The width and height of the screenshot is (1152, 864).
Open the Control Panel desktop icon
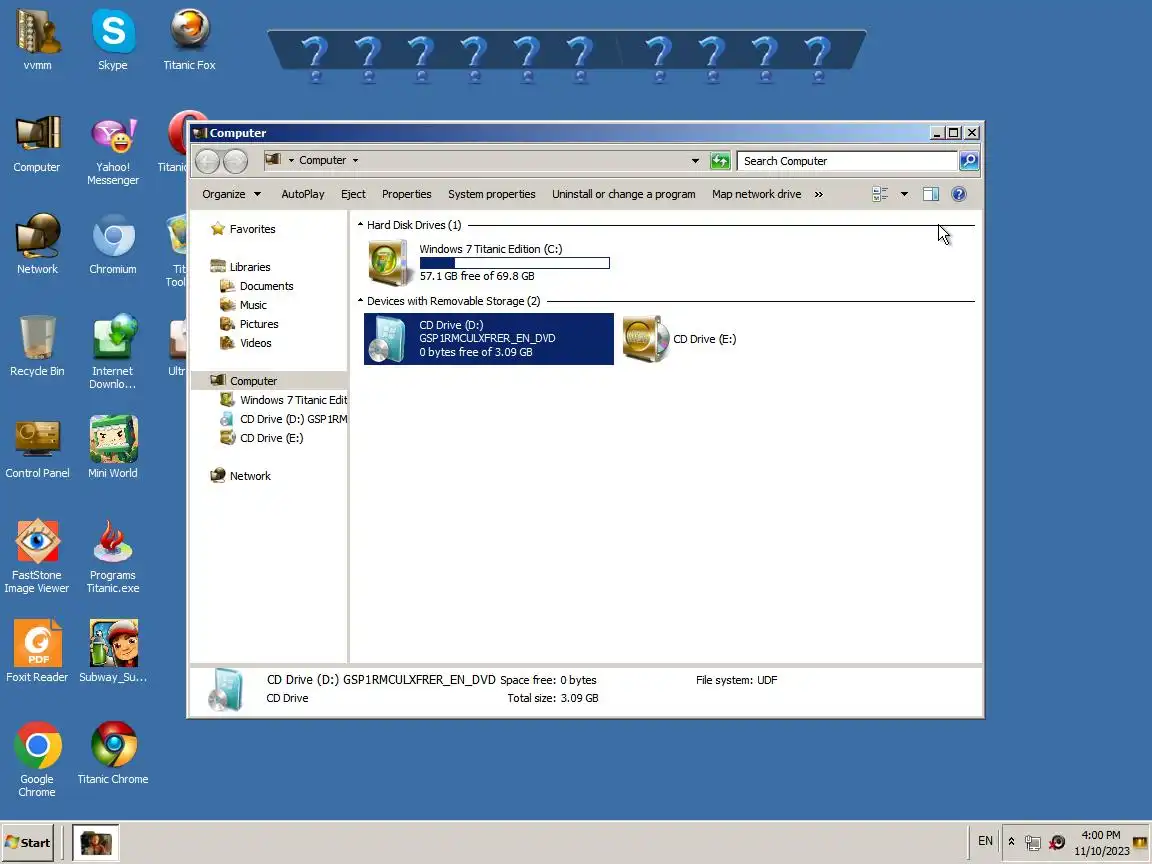point(37,448)
